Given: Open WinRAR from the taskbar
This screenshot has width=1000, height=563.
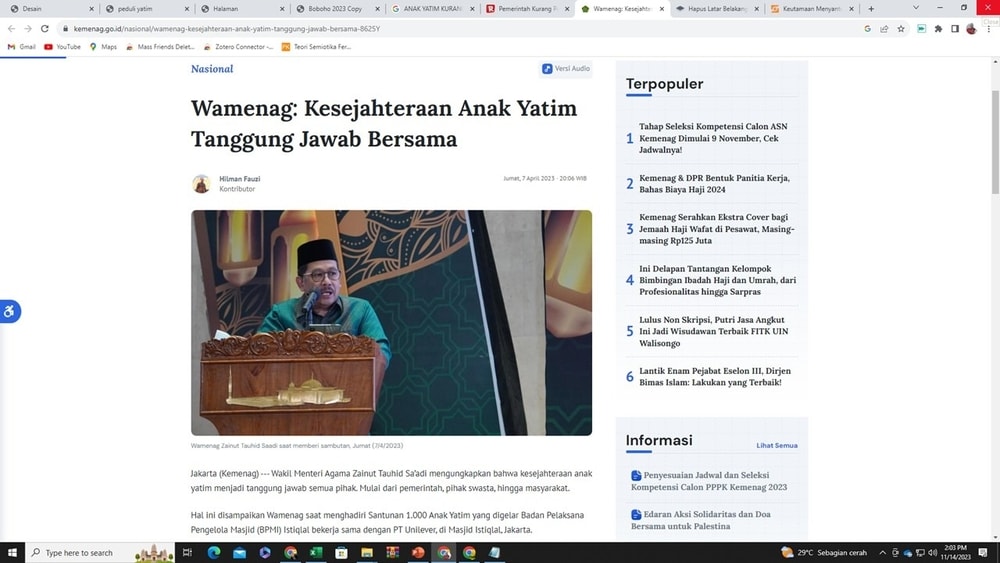Looking at the screenshot, I should [392, 553].
